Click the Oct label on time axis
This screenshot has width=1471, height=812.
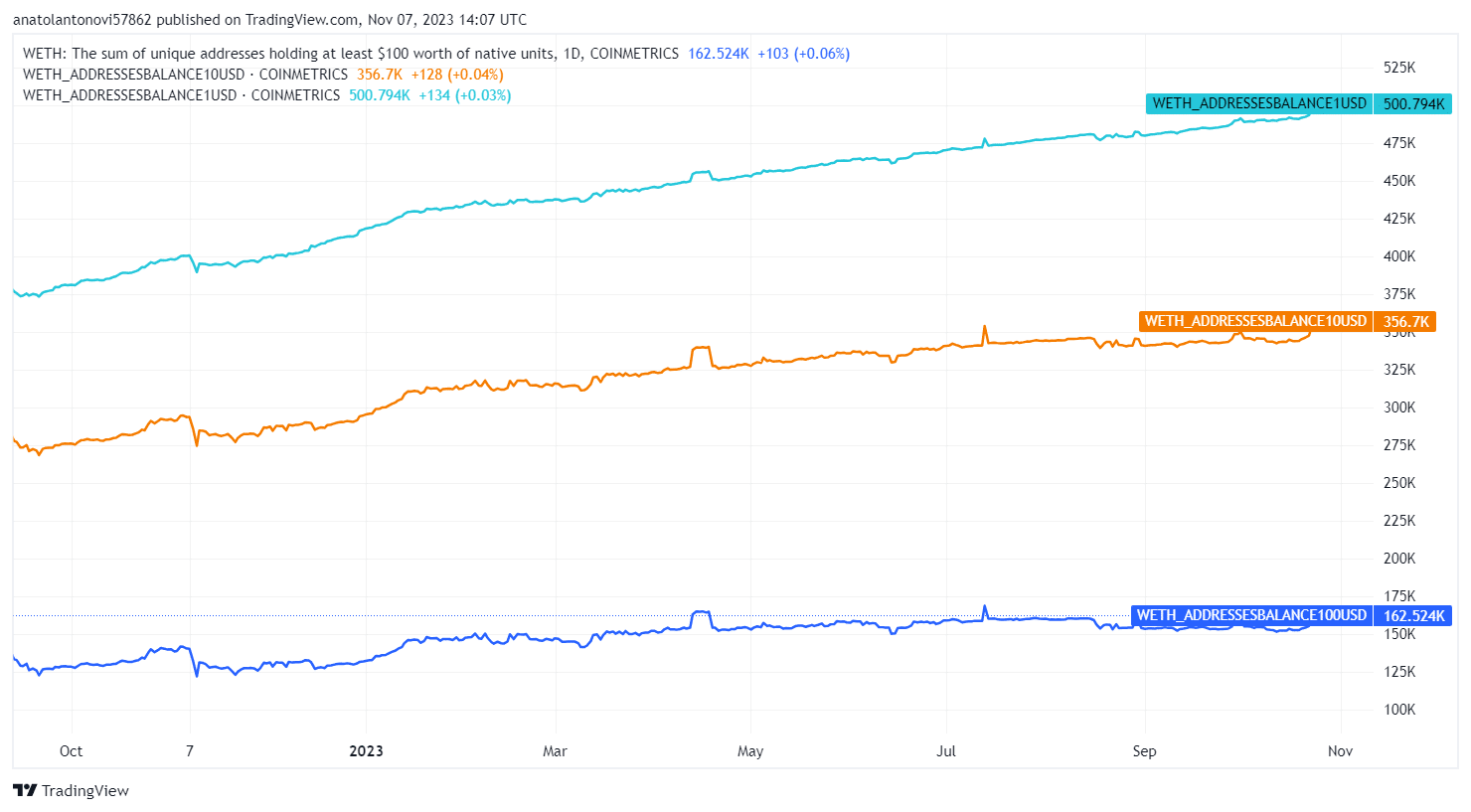pos(71,751)
